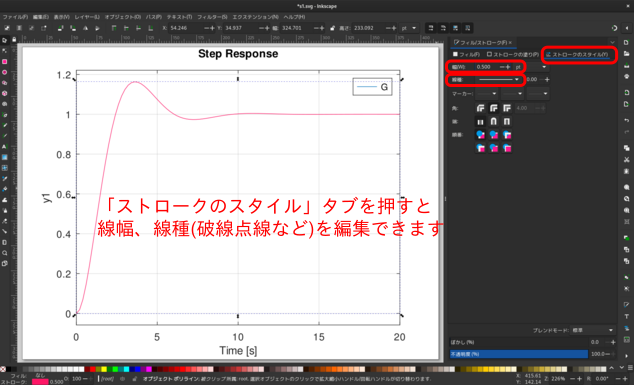Select butt cap style
This screenshot has width=634, height=385.
[x=480, y=121]
